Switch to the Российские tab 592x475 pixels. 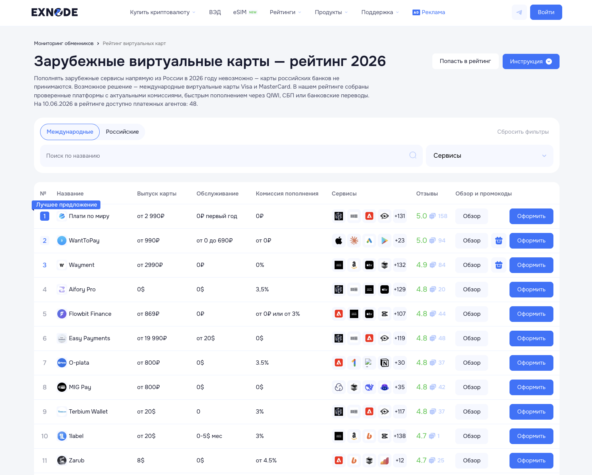click(122, 132)
